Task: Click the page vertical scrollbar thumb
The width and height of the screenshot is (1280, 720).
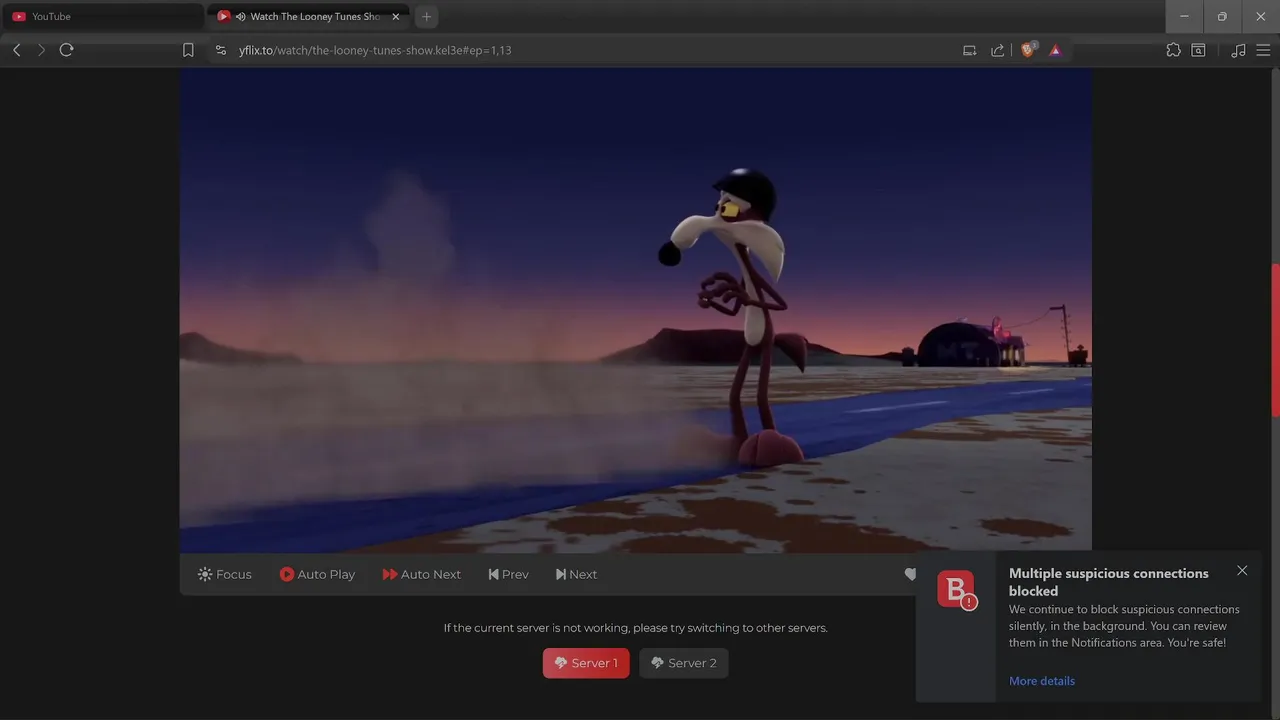Action: pos(1275,340)
